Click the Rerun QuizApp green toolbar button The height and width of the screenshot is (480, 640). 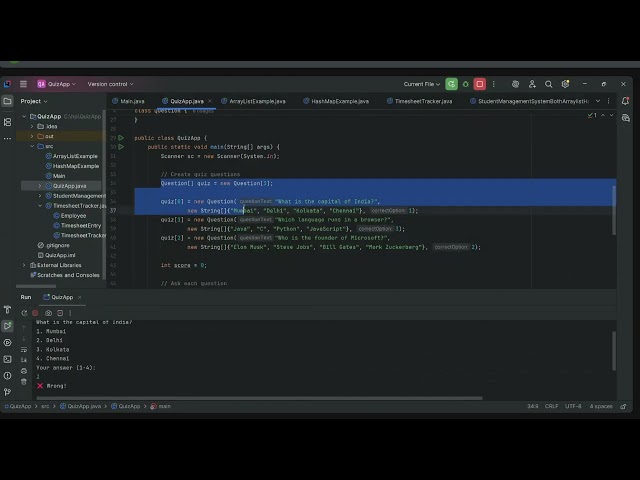(451, 84)
